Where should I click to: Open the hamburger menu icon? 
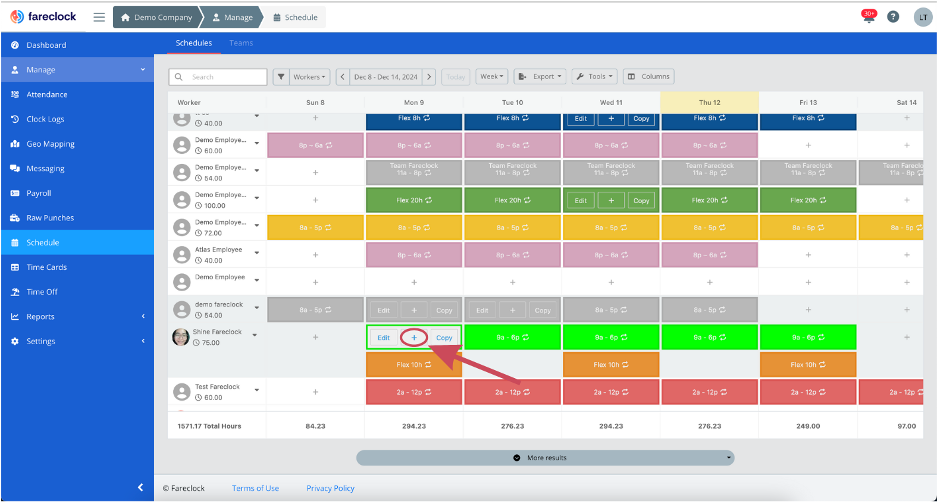[99, 17]
